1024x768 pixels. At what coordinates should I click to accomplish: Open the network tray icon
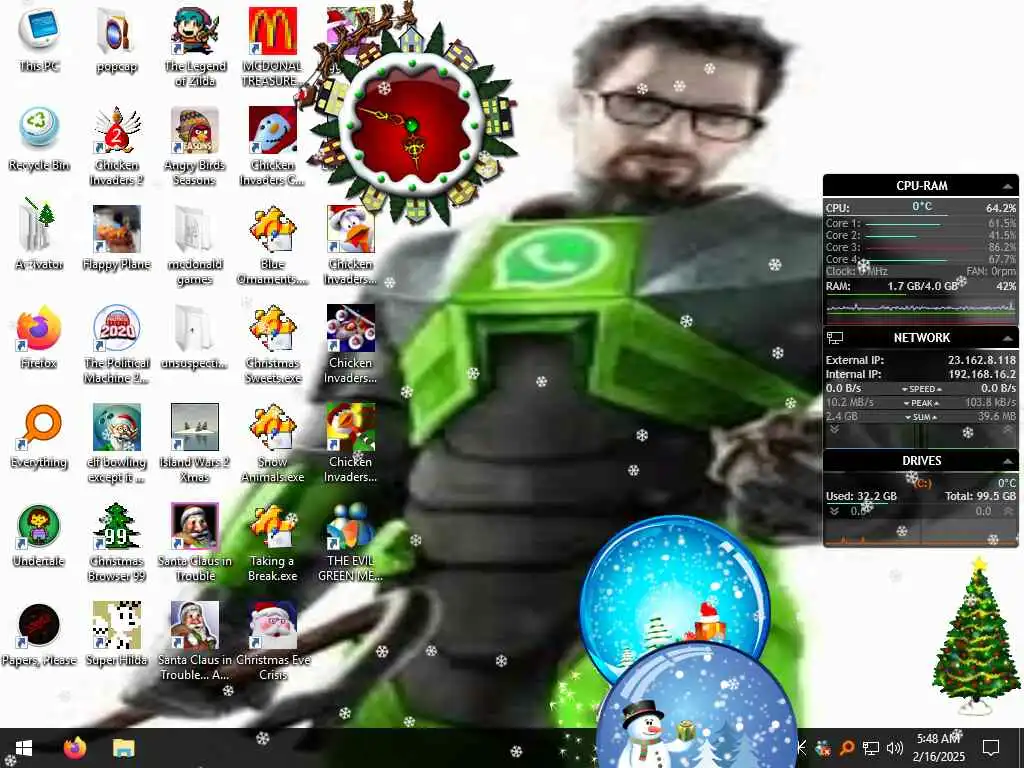pyautogui.click(x=871, y=748)
